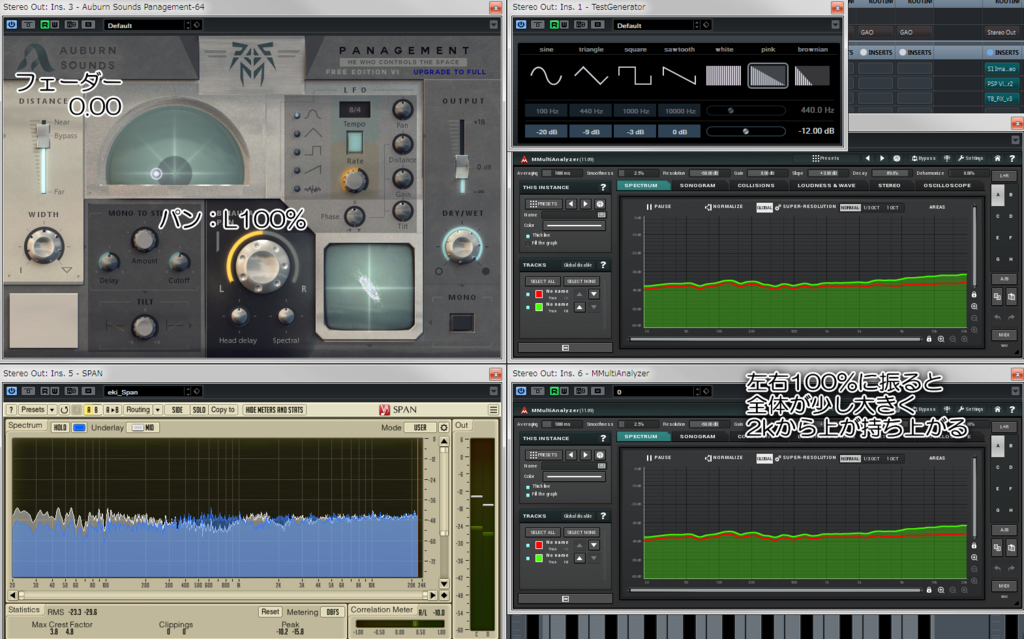The width and height of the screenshot is (1024, 639).
Task: Switch to STEREO tab in upper MMultiAnalyzer
Action: click(889, 186)
